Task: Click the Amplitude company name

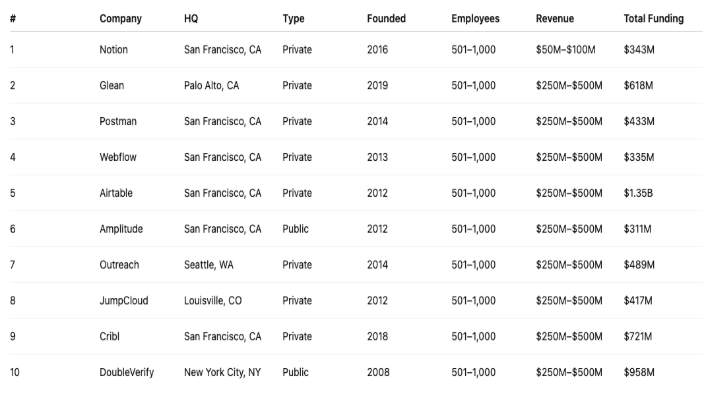Action: pos(121,229)
